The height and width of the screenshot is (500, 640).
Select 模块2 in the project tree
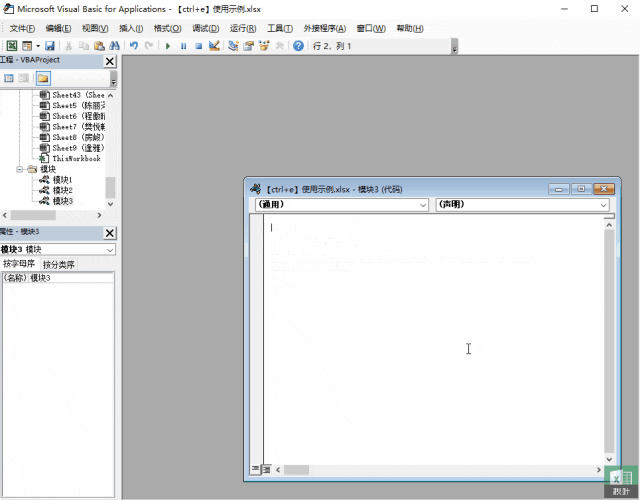[x=56, y=190]
